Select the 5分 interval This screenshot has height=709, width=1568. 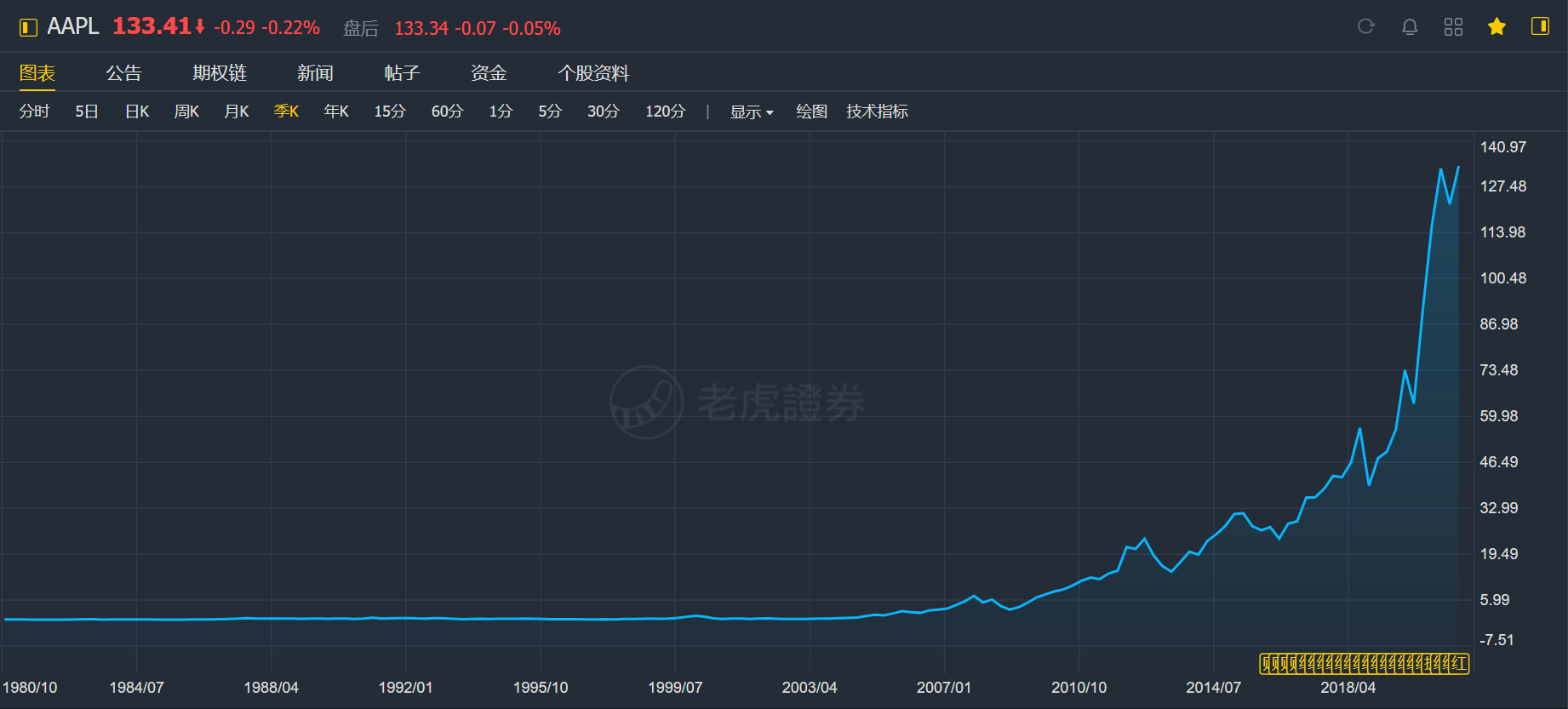(550, 111)
